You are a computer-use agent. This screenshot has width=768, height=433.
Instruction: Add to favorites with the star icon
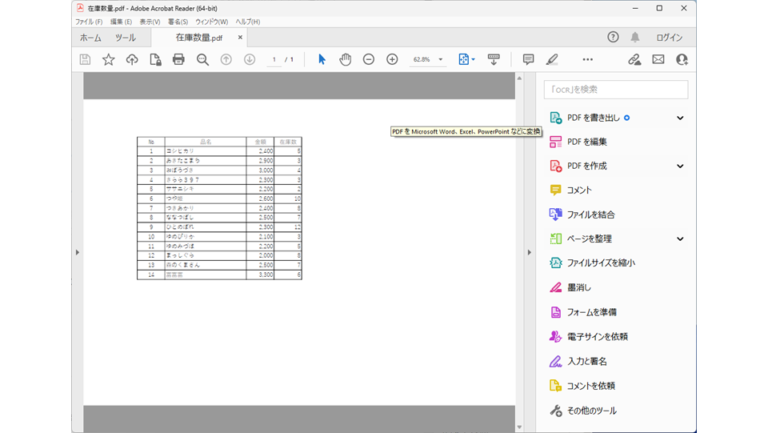108,59
